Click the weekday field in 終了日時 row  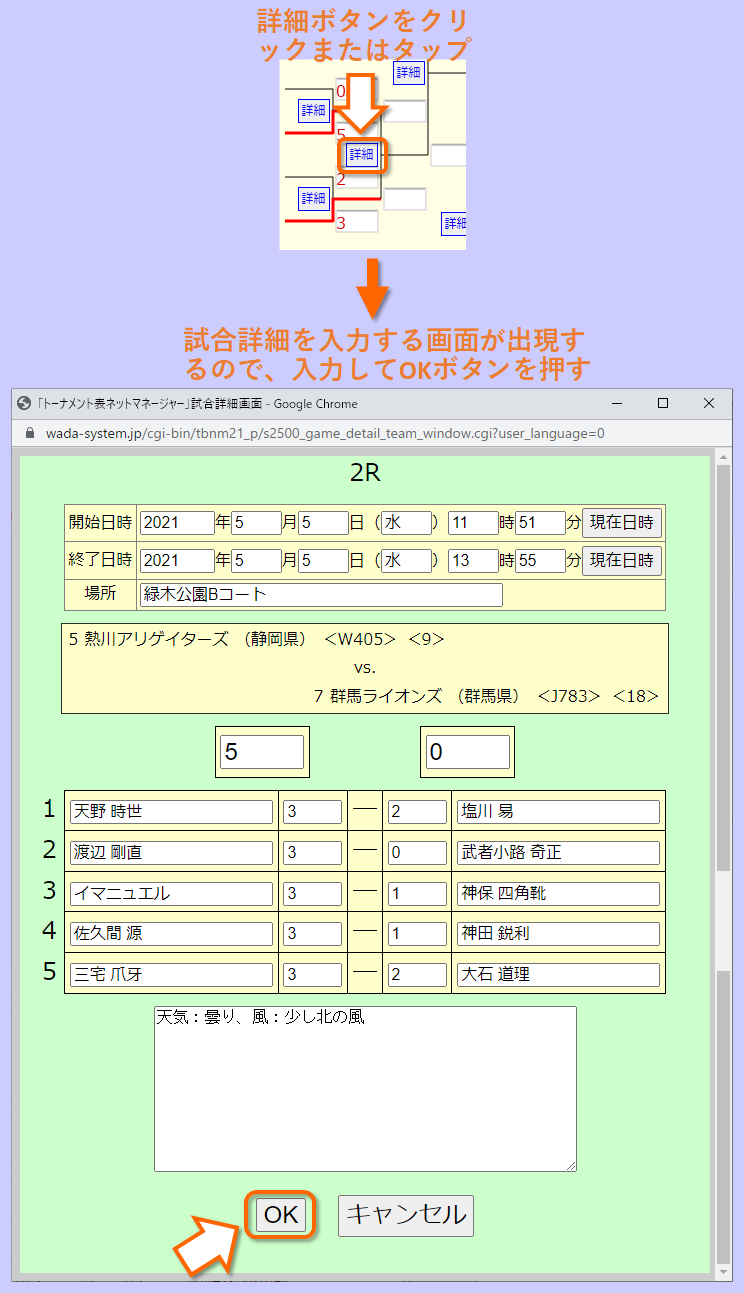tap(406, 560)
